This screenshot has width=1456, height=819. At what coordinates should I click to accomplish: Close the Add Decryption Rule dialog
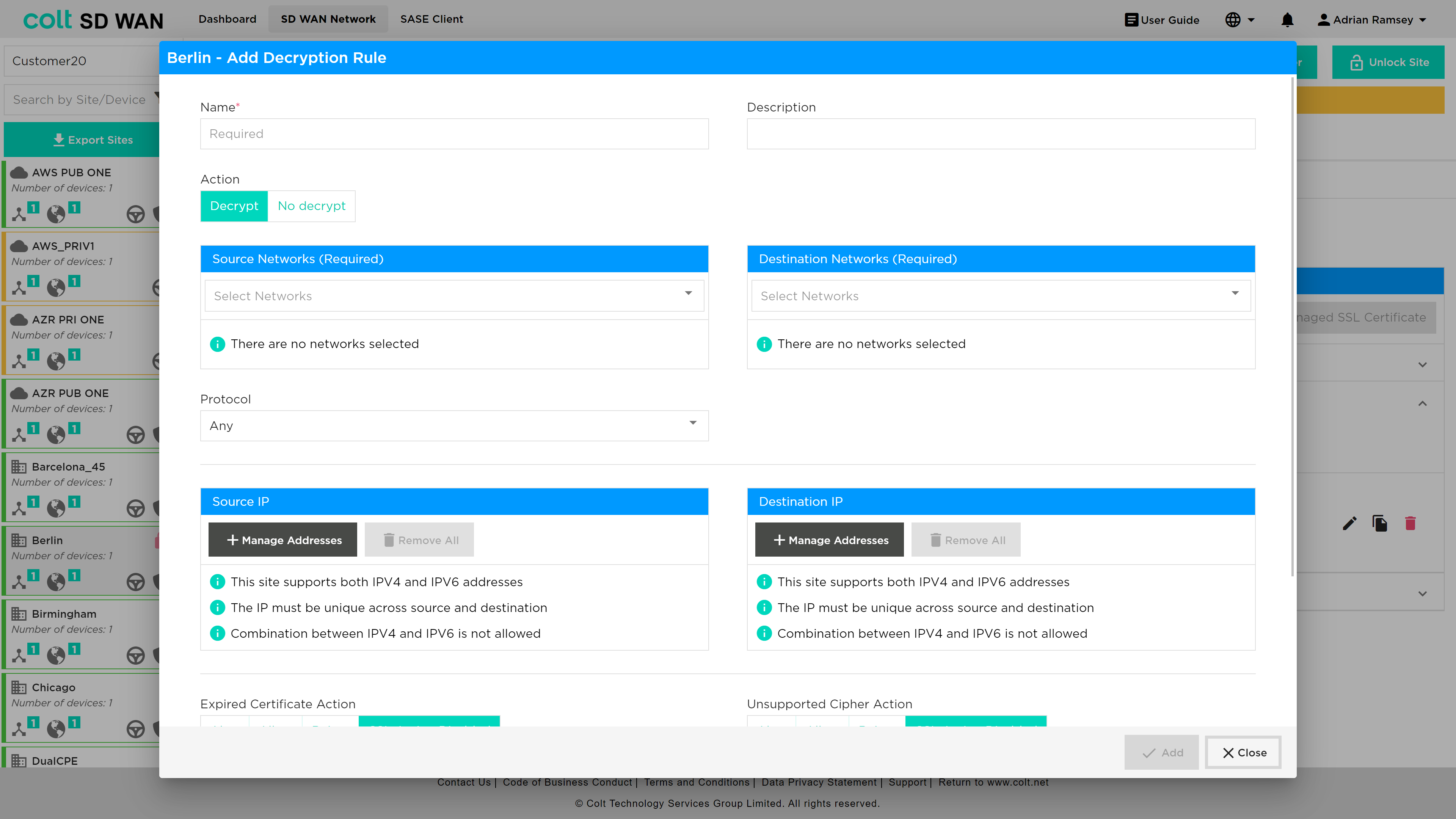(x=1243, y=752)
